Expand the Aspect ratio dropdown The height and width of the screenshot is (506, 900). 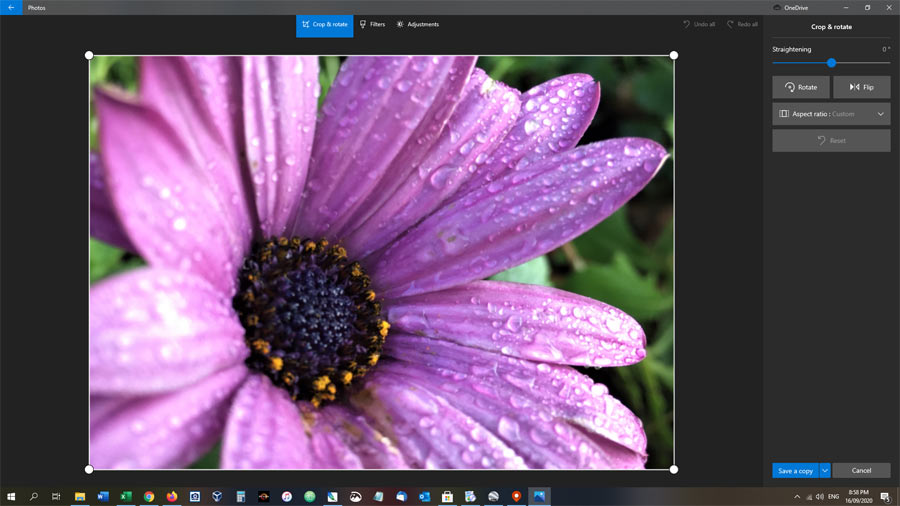click(831, 114)
